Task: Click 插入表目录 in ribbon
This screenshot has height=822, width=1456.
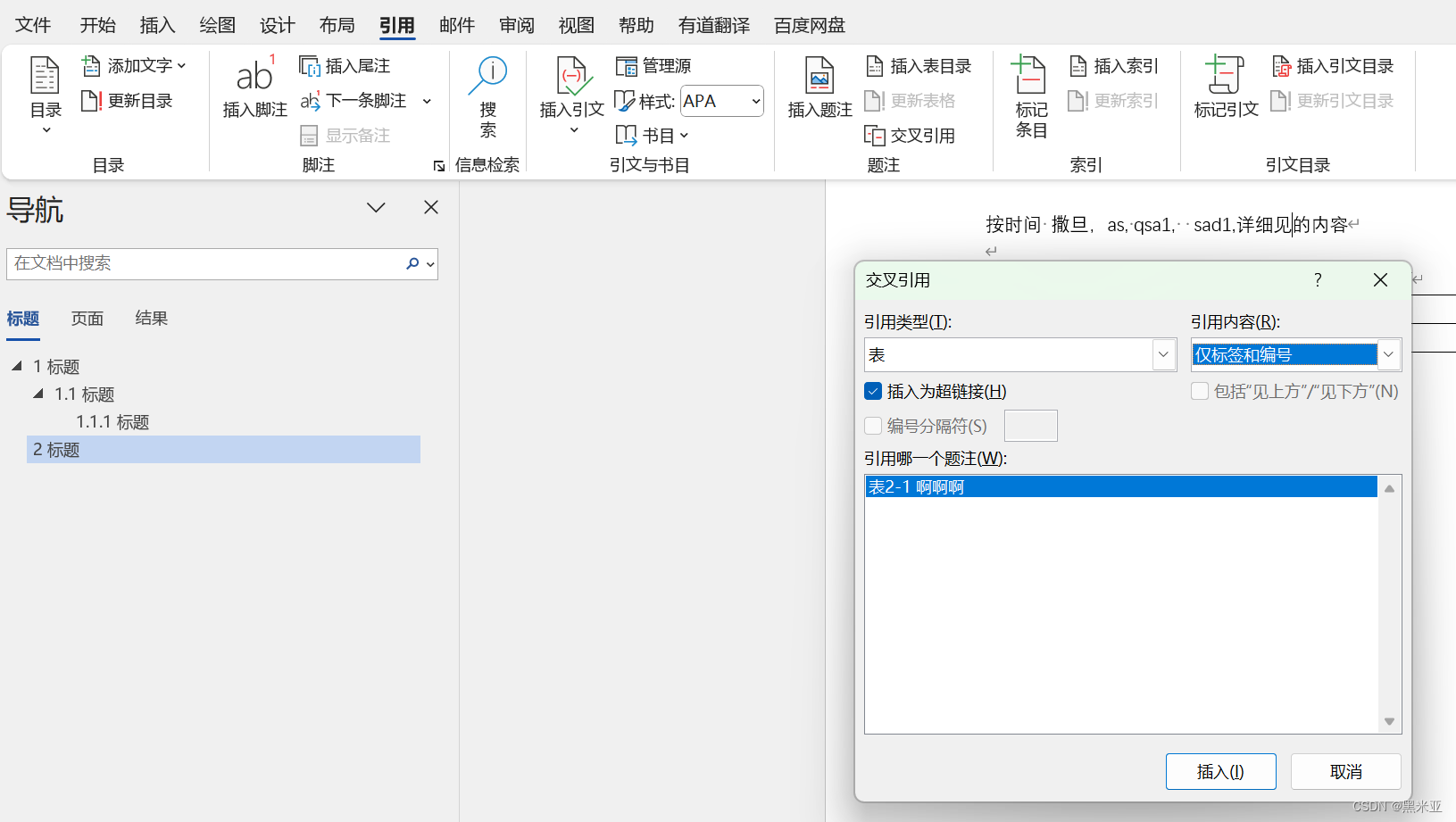Action: click(919, 66)
